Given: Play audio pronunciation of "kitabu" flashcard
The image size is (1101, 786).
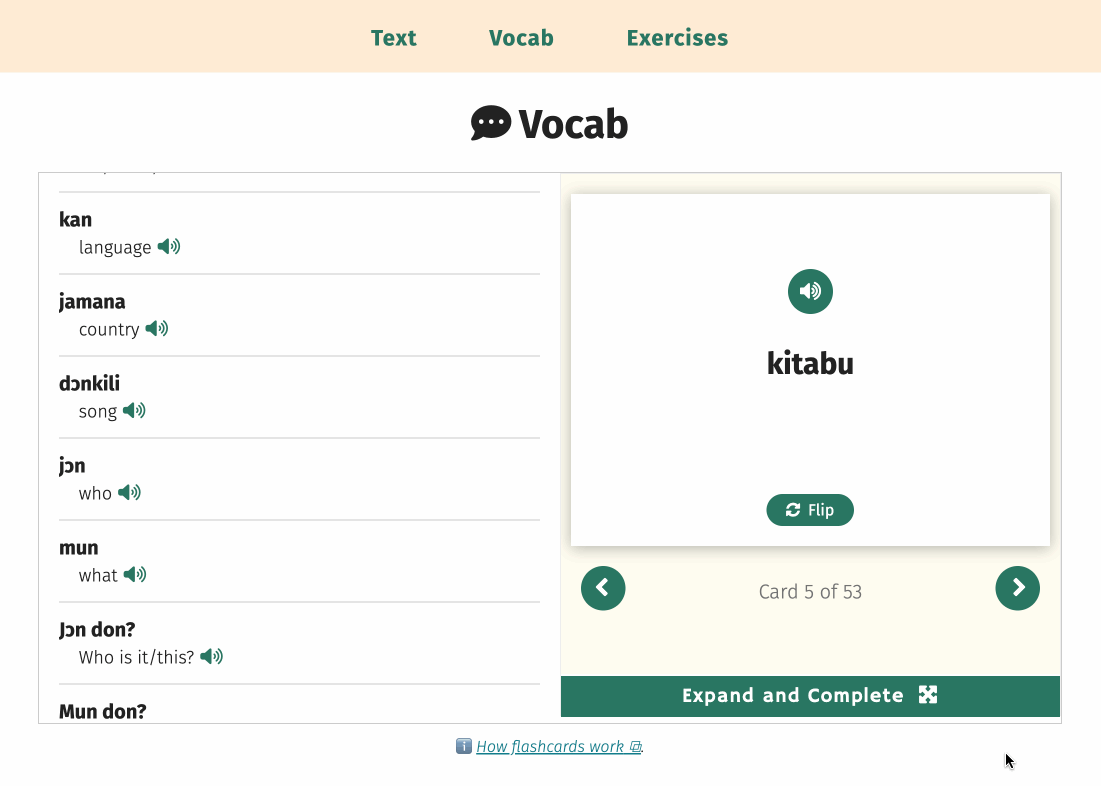Looking at the screenshot, I should (810, 291).
